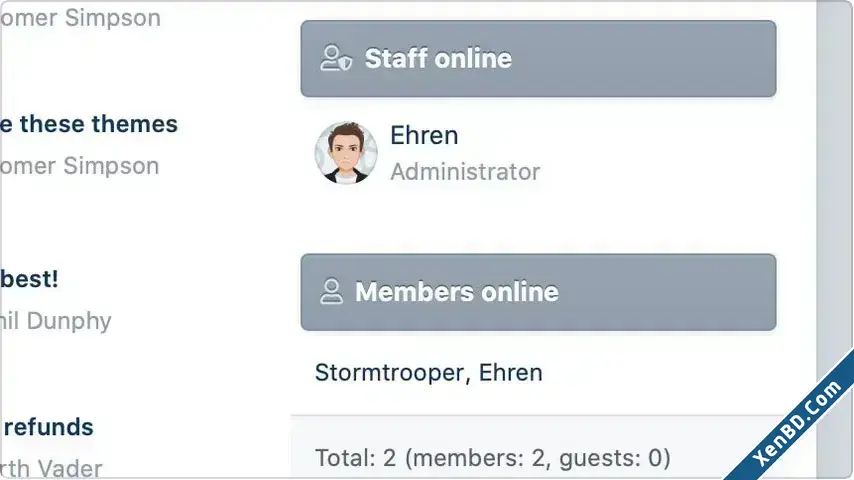Click the Total members and guests footer
This screenshot has width=854, height=480.
(492, 458)
